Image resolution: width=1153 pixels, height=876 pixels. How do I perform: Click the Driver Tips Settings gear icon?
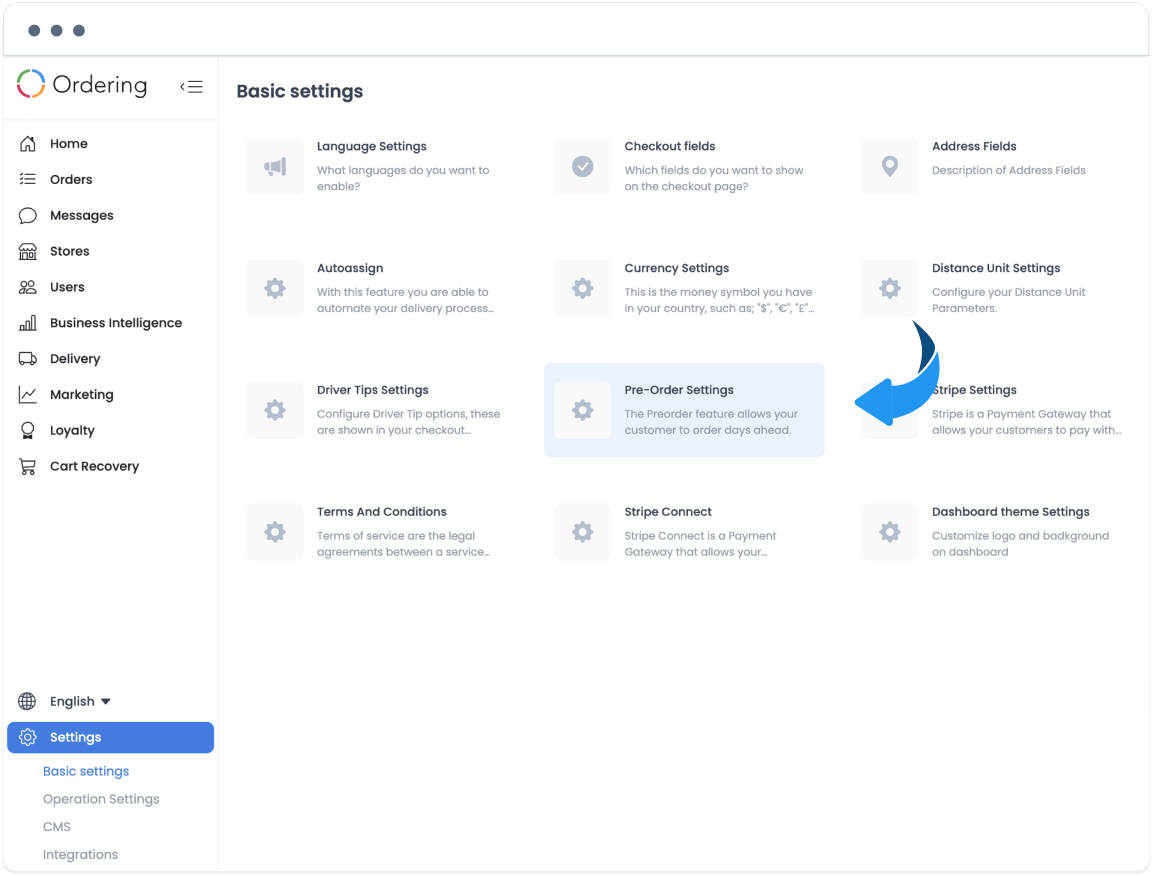pos(275,410)
